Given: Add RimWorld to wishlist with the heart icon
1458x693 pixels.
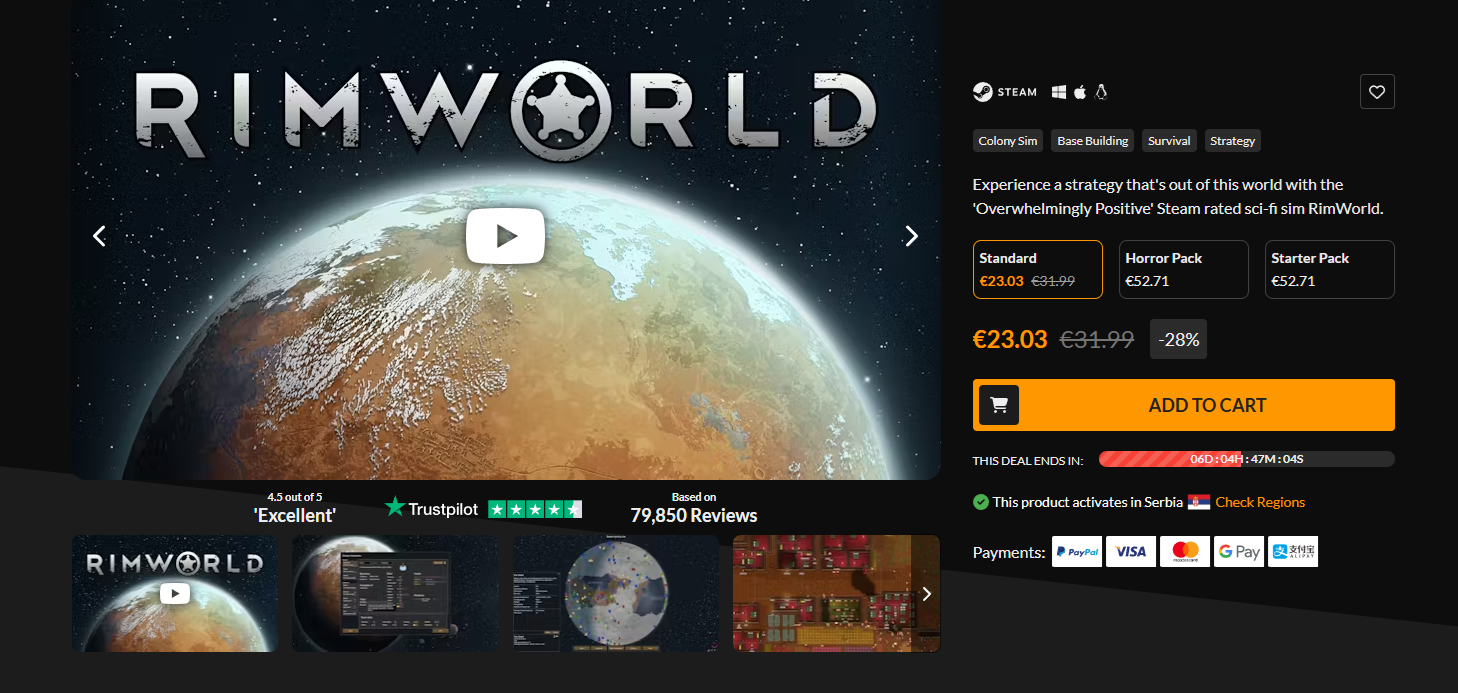Looking at the screenshot, I should [1377, 92].
